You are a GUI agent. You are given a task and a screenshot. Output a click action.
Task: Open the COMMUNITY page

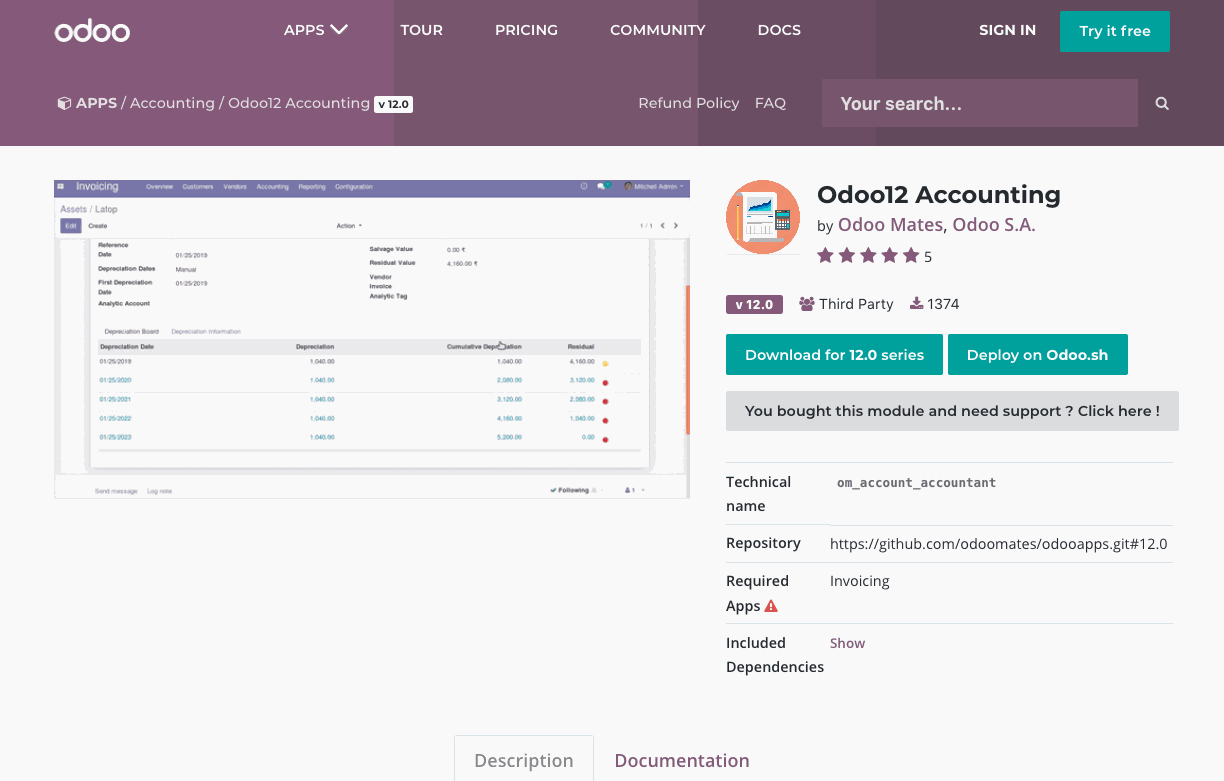[657, 30]
